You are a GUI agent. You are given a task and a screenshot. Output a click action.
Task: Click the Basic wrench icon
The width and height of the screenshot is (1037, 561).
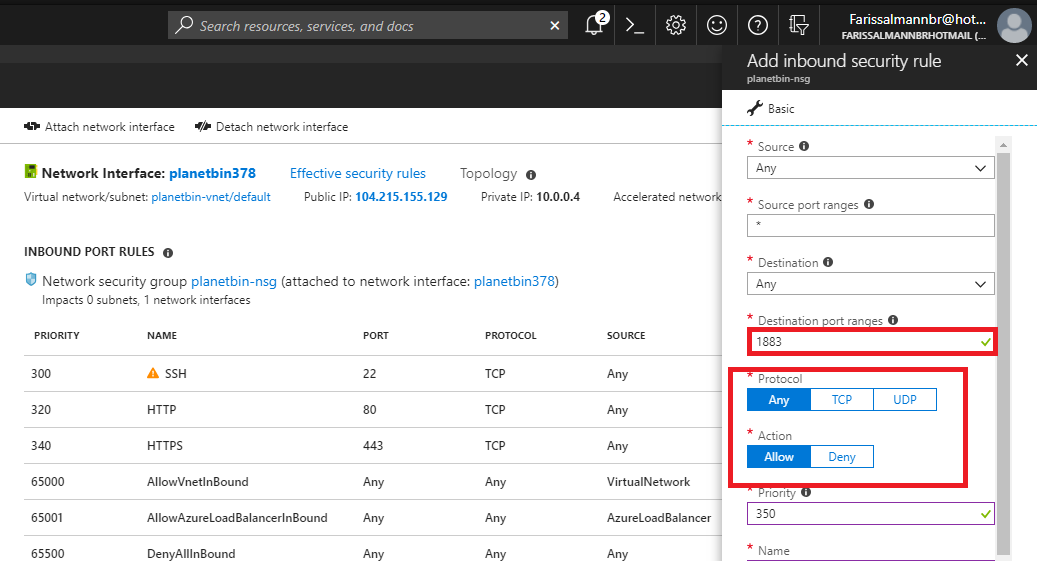[x=755, y=108]
